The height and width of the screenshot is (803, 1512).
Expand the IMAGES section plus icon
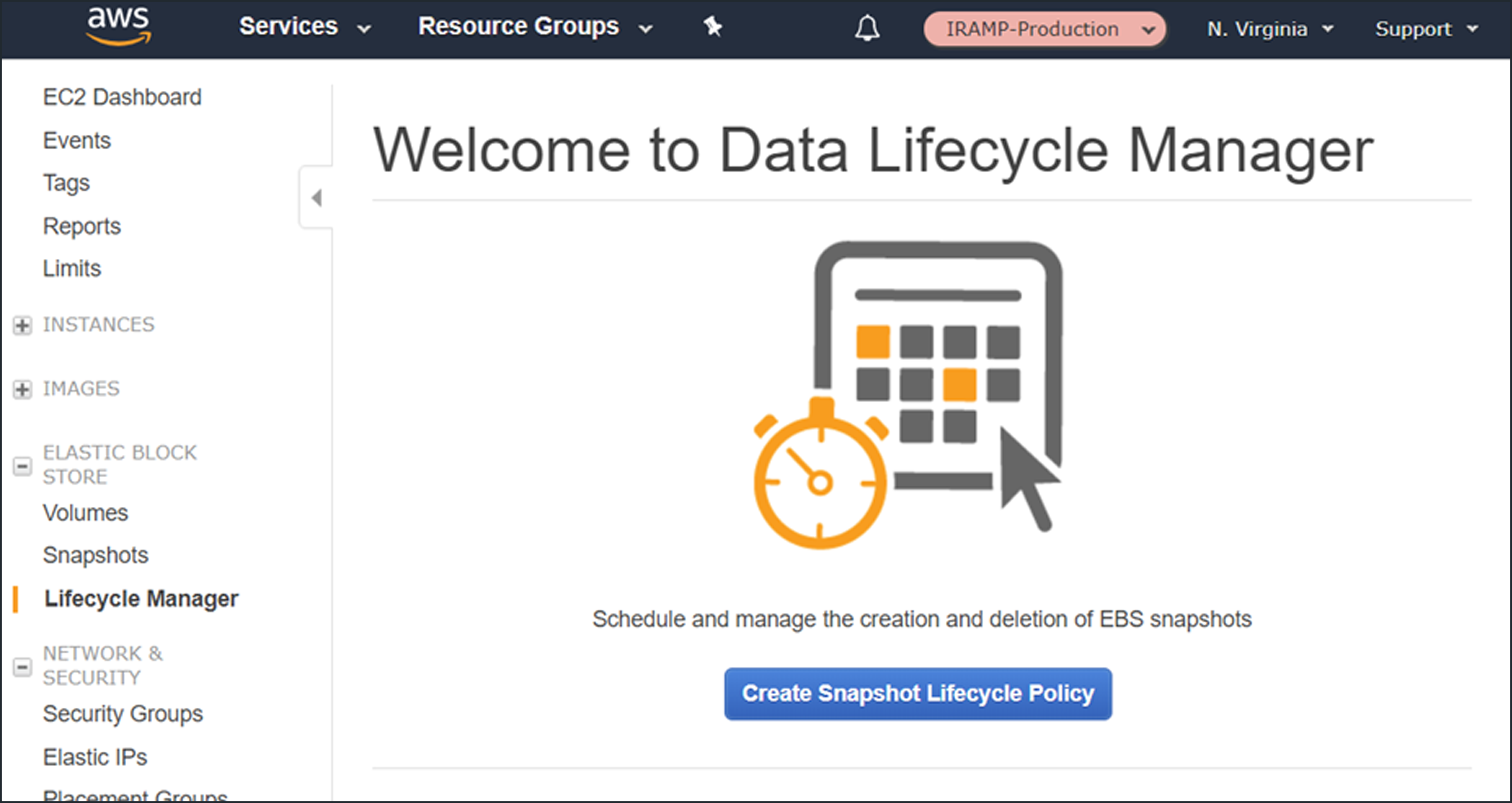tap(22, 389)
